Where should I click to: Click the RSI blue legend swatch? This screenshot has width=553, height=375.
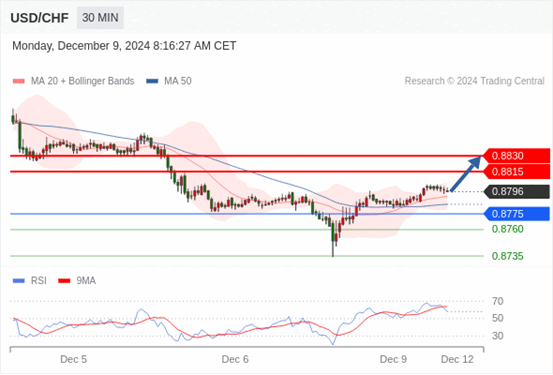pos(19,281)
